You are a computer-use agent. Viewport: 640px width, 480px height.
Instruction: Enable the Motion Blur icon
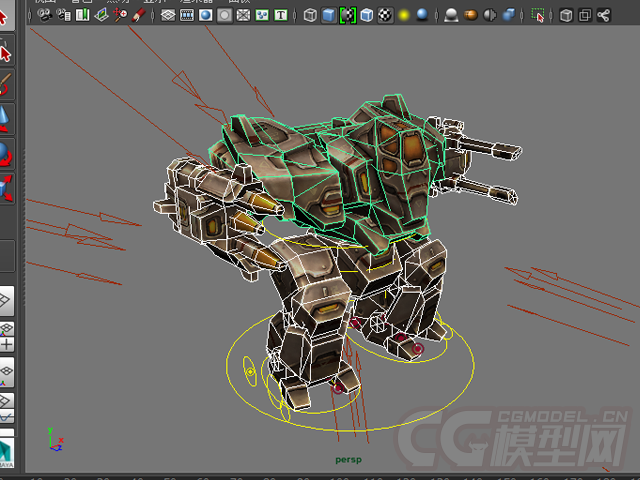471,16
